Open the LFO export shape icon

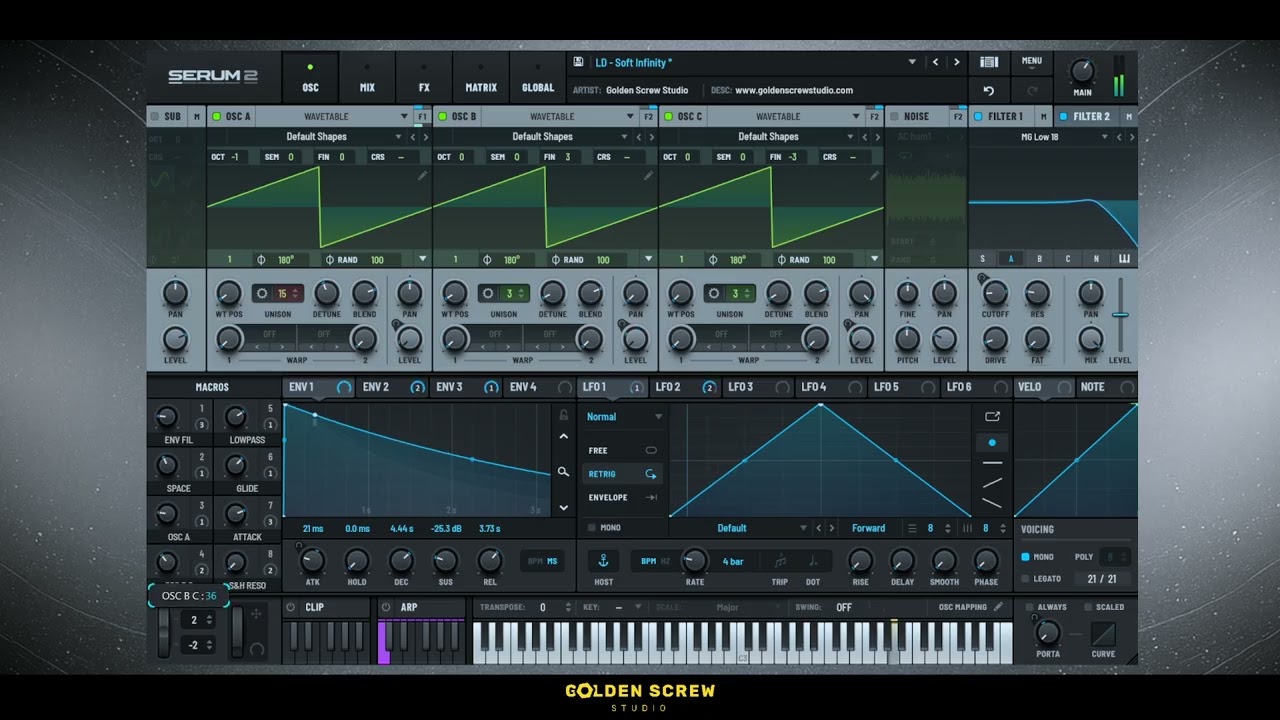[992, 417]
